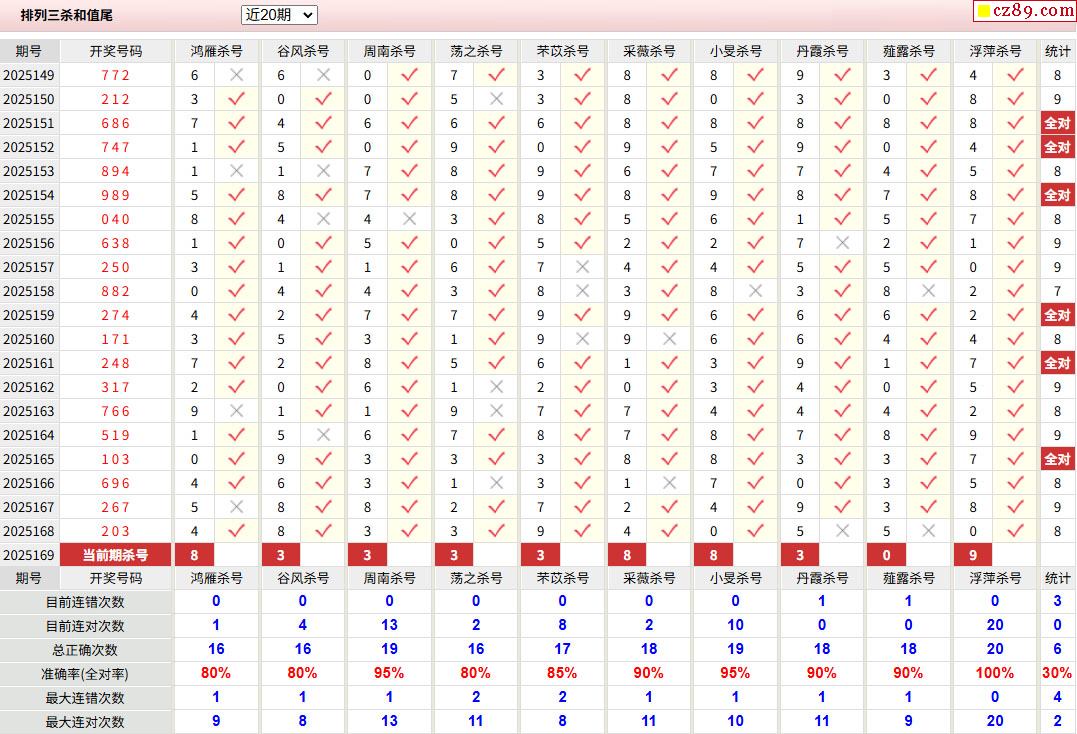1077x734 pixels.
Task: Click the 谷风 X mark in row 2025164
Action: 324,435
